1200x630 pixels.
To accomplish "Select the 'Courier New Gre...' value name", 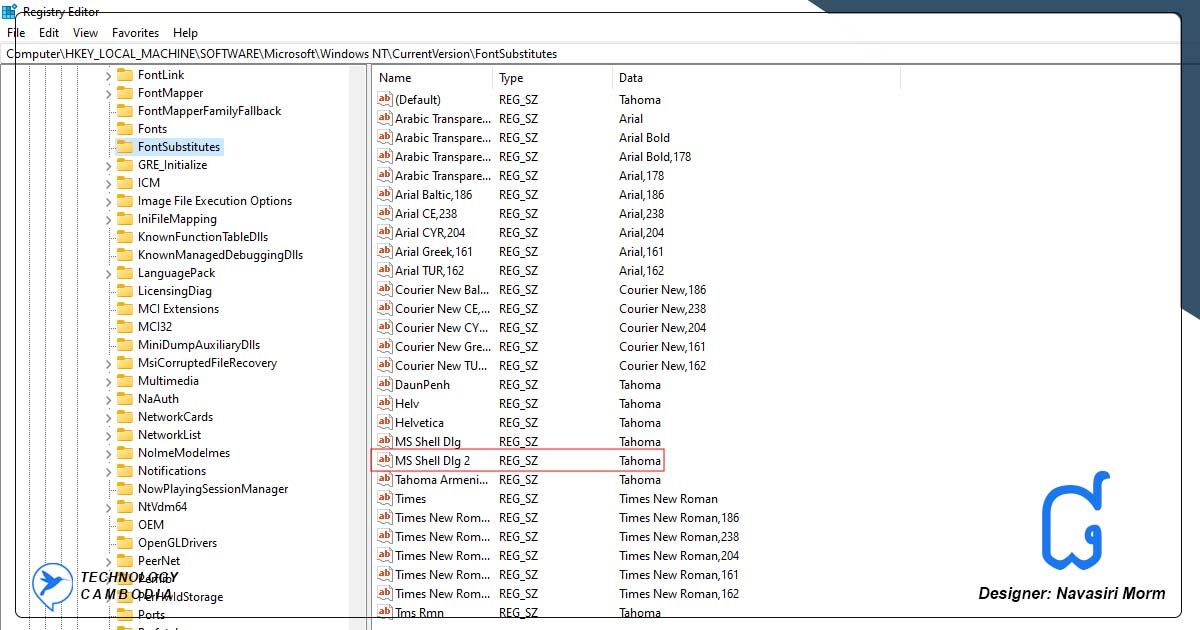I will click(x=442, y=346).
